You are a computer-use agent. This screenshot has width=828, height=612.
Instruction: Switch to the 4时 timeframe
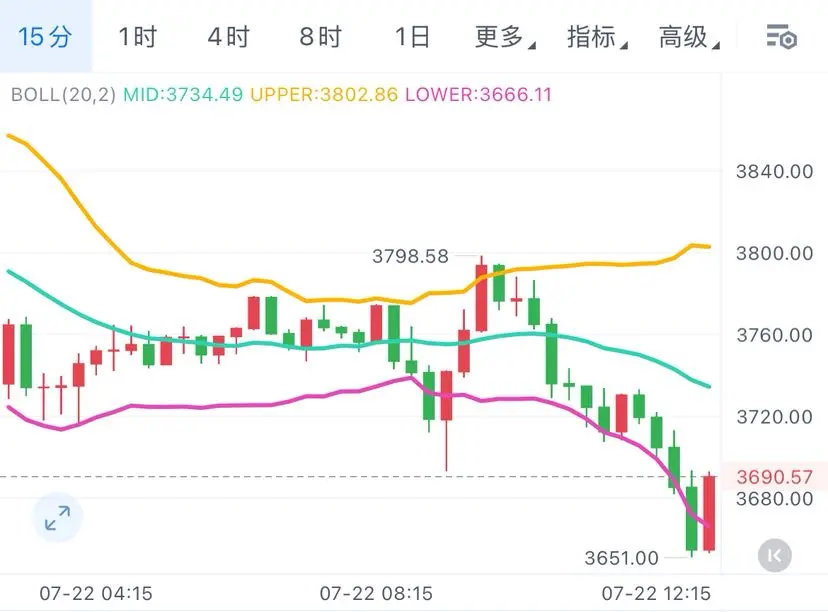(228, 37)
